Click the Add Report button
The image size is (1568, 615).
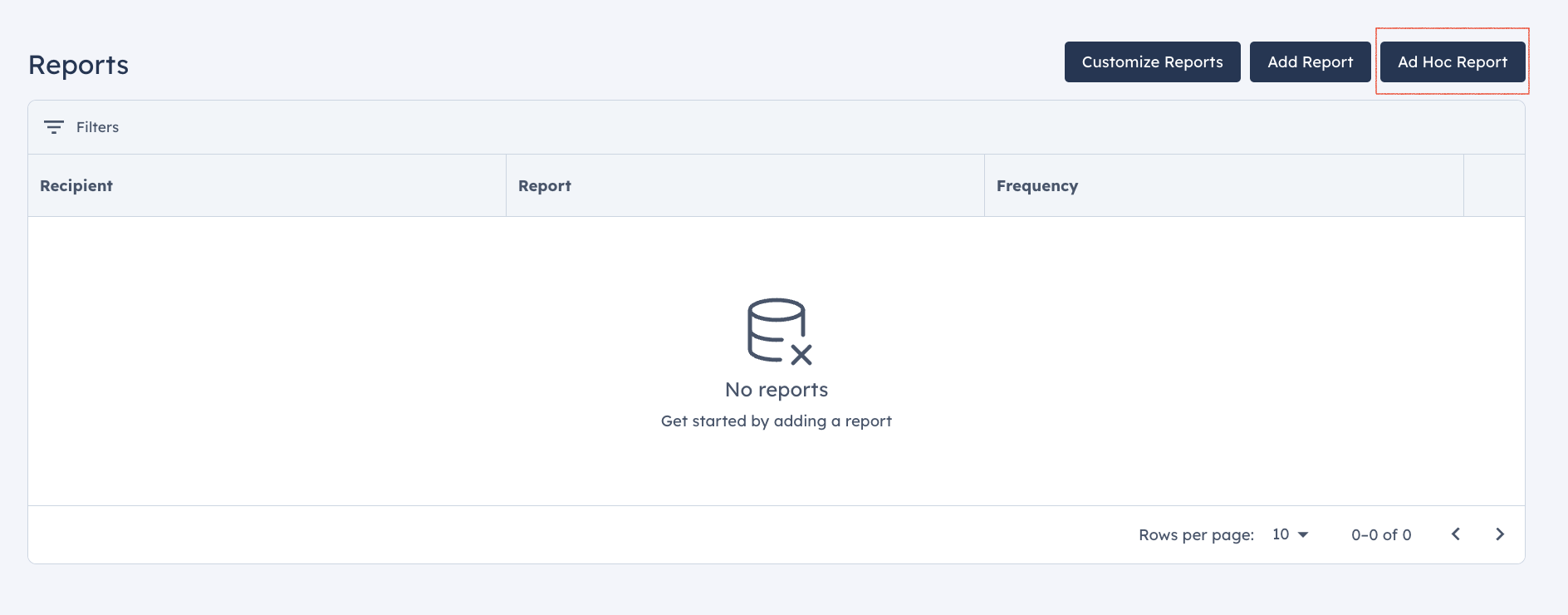pyautogui.click(x=1310, y=62)
